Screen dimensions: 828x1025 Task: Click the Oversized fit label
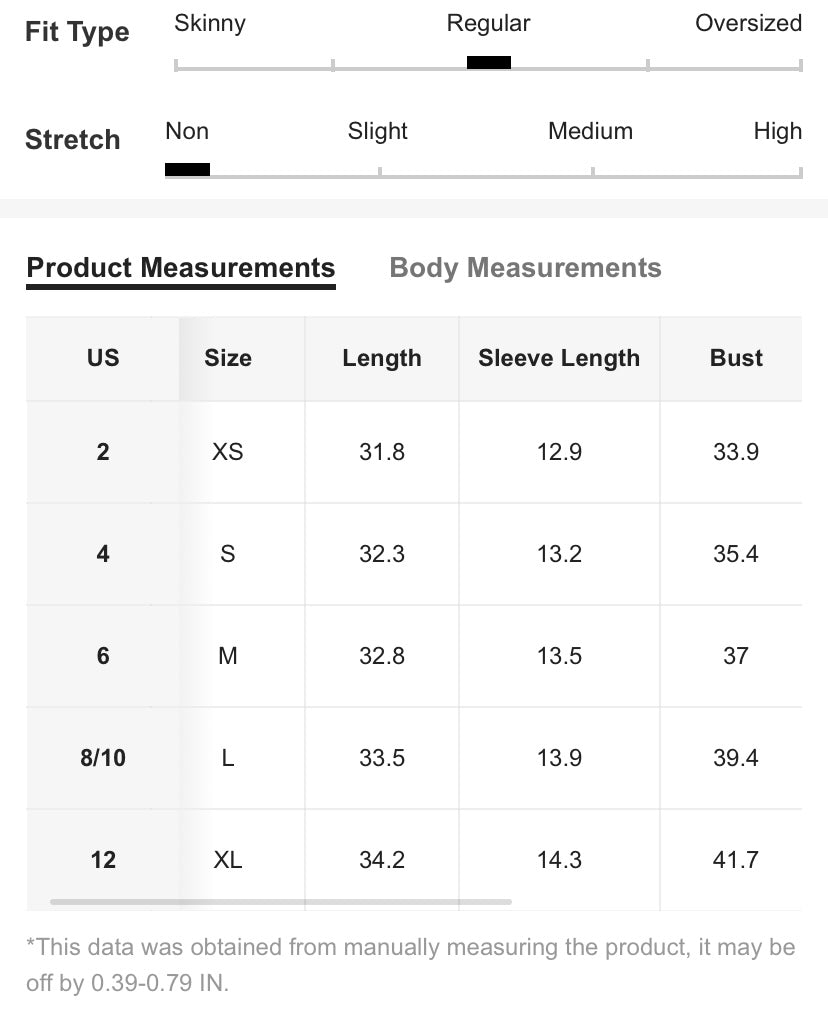point(748,23)
